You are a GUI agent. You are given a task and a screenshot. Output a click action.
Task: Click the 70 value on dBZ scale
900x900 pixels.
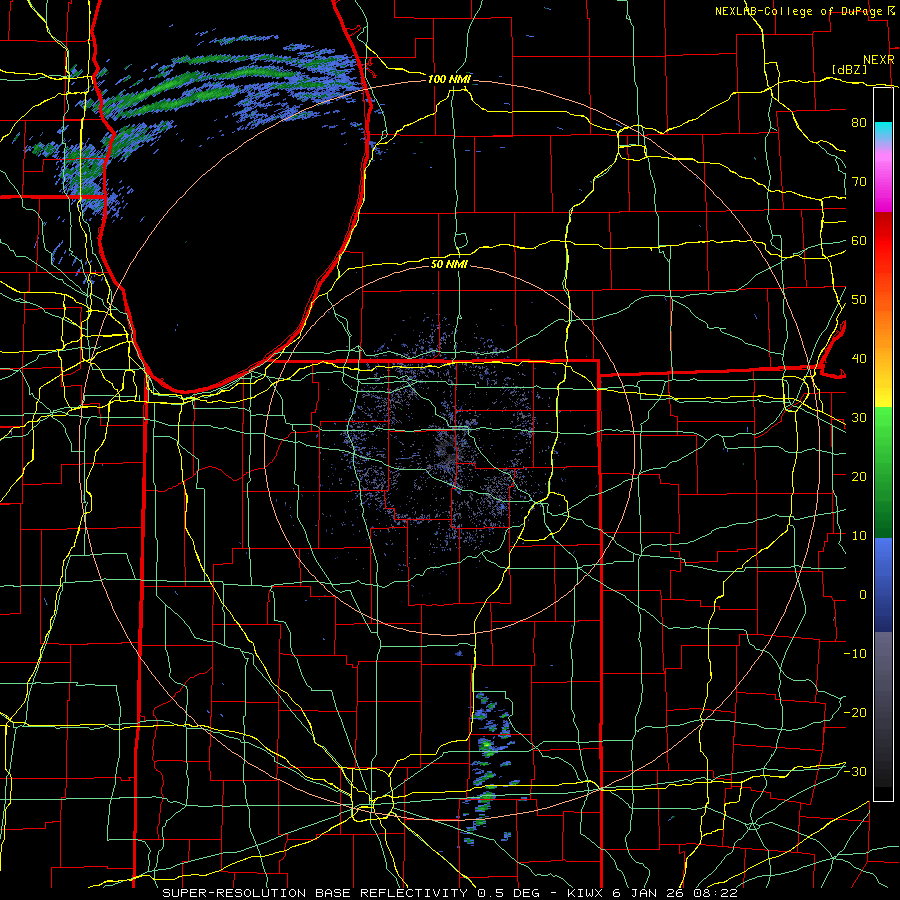(x=859, y=182)
